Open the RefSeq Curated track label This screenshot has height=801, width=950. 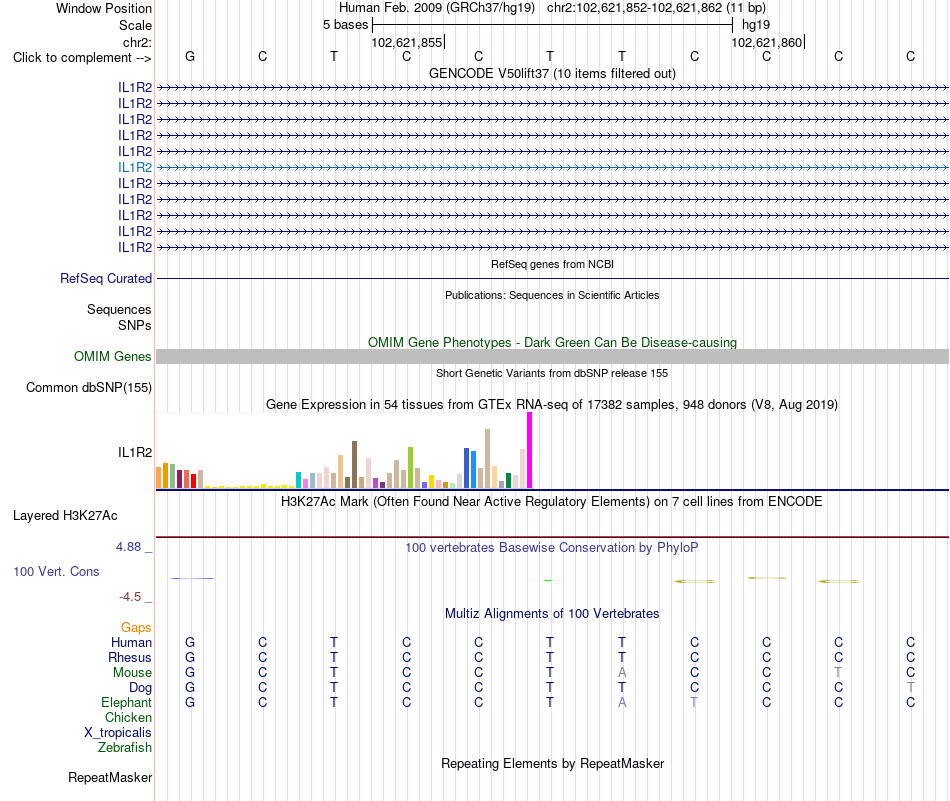click(106, 279)
